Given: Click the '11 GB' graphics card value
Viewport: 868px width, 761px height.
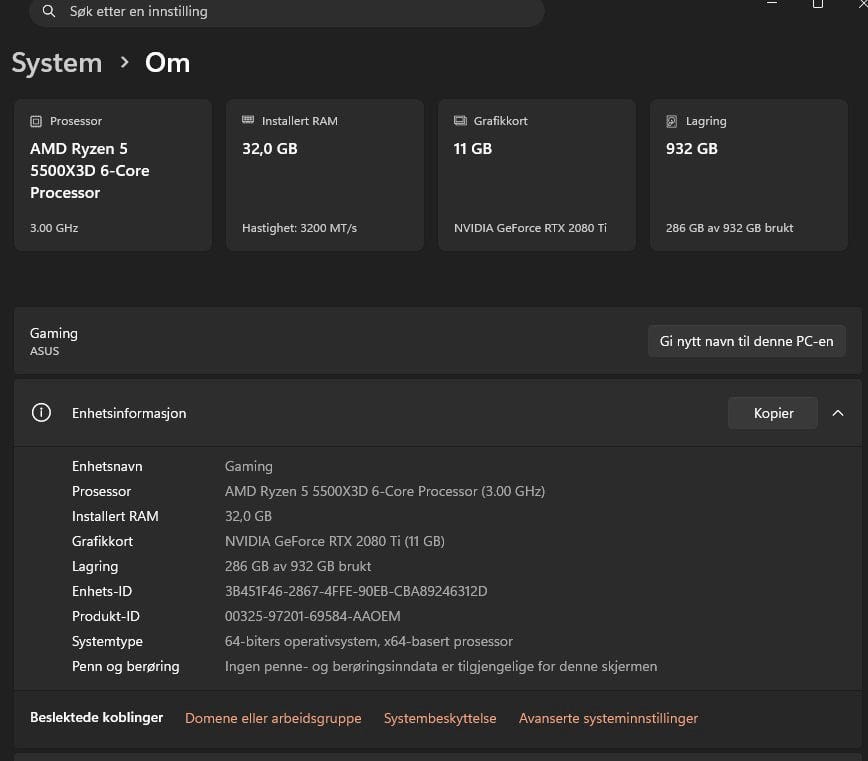Looking at the screenshot, I should [473, 149].
